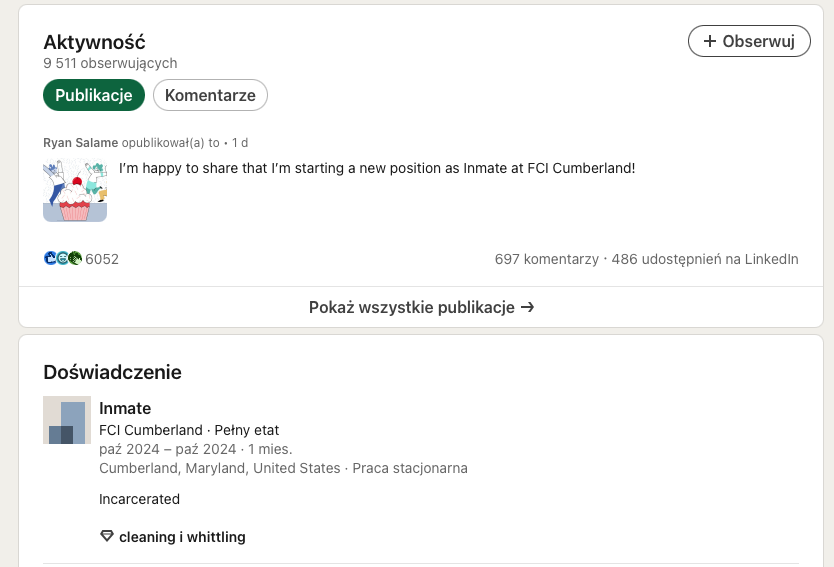Open the 697 komentarzy link

[x=546, y=259]
